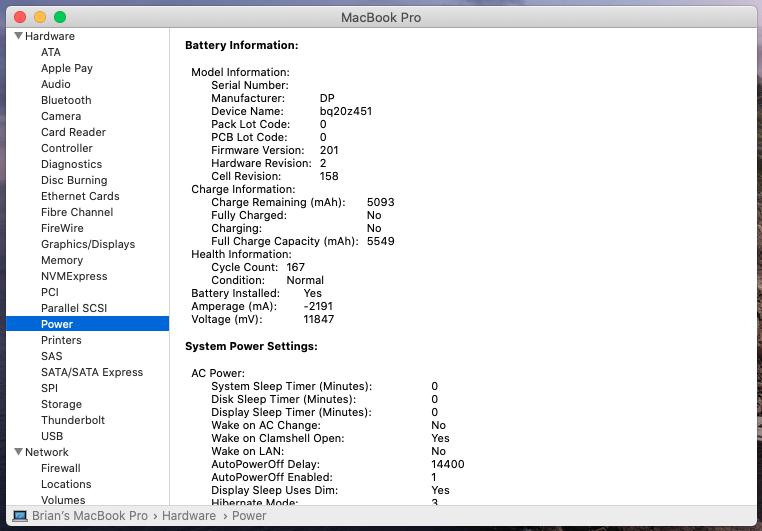Select Firewall under Network
762x531 pixels.
pos(61,468)
